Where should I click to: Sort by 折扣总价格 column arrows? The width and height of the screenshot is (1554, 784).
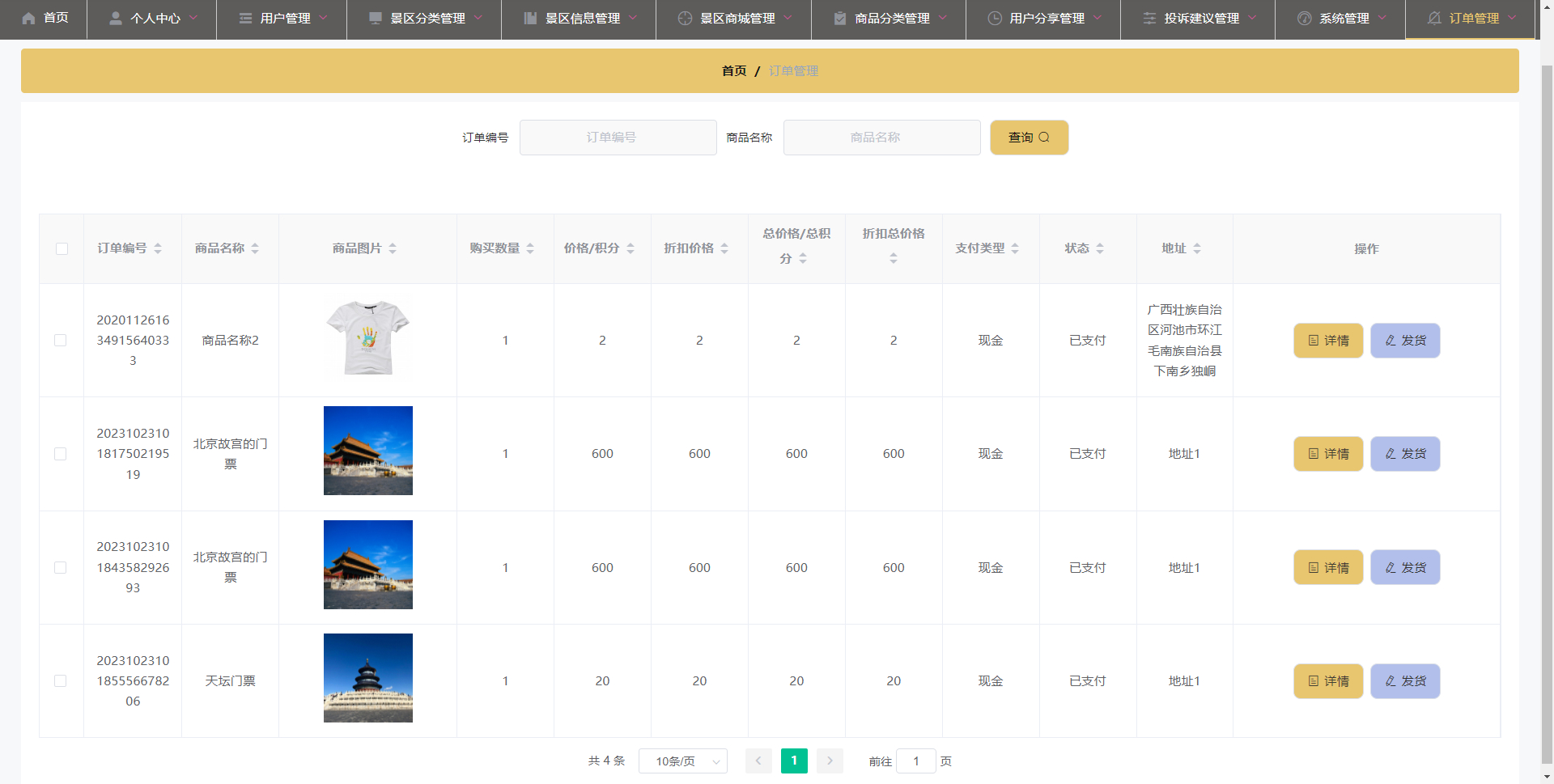[x=894, y=258]
